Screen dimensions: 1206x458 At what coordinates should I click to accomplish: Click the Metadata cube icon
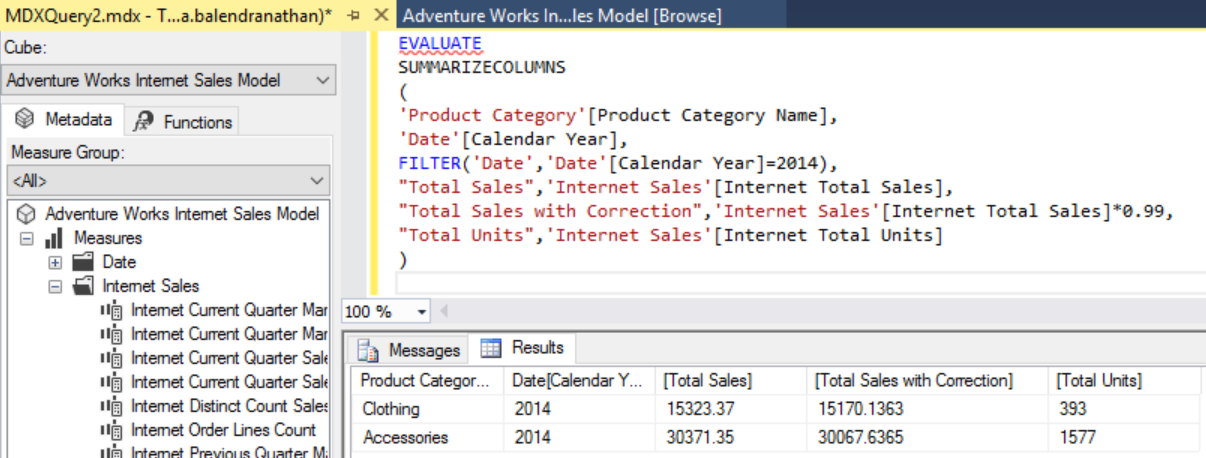click(24, 120)
